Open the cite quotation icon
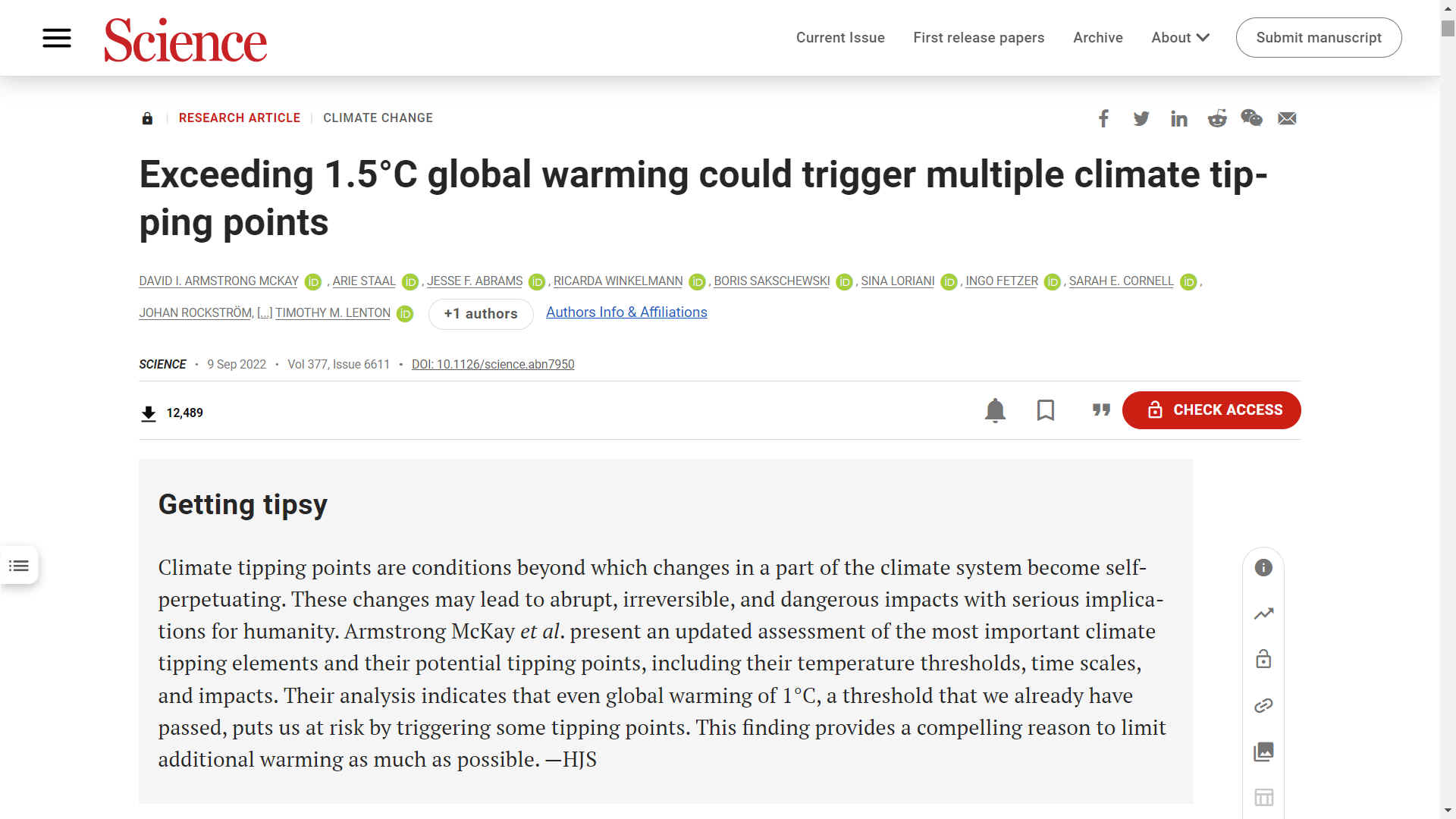The width and height of the screenshot is (1456, 819). tap(1101, 410)
